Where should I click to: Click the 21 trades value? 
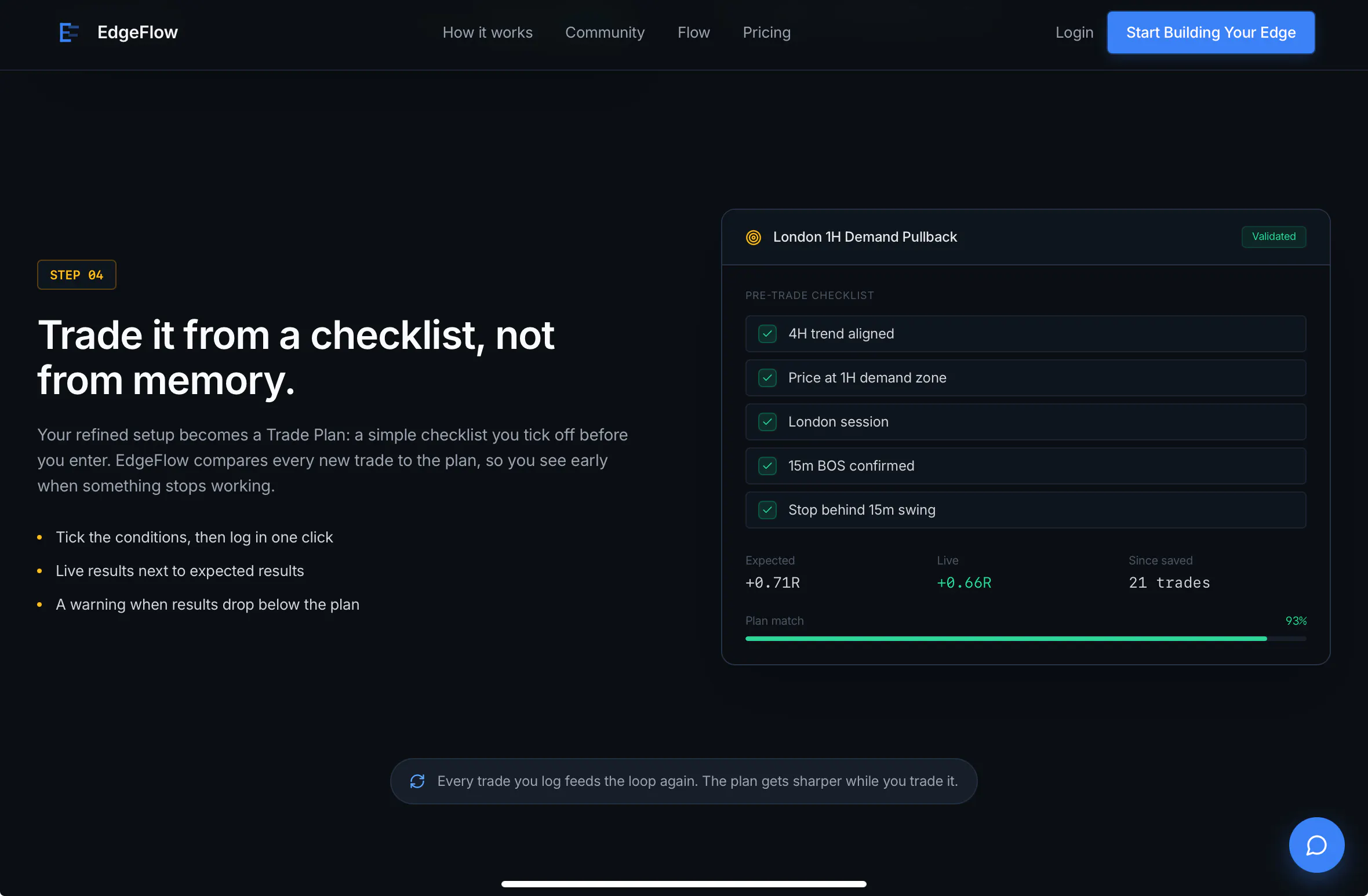(x=1169, y=582)
